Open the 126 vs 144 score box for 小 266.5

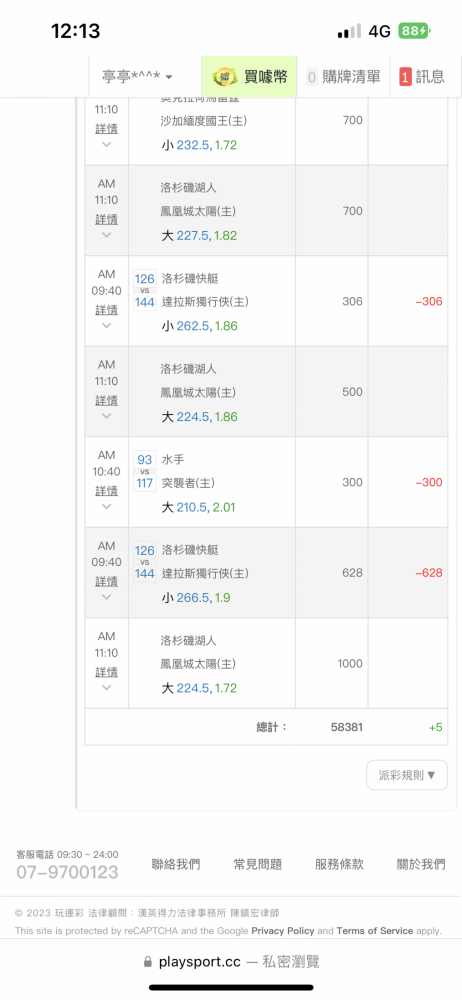(x=145, y=562)
